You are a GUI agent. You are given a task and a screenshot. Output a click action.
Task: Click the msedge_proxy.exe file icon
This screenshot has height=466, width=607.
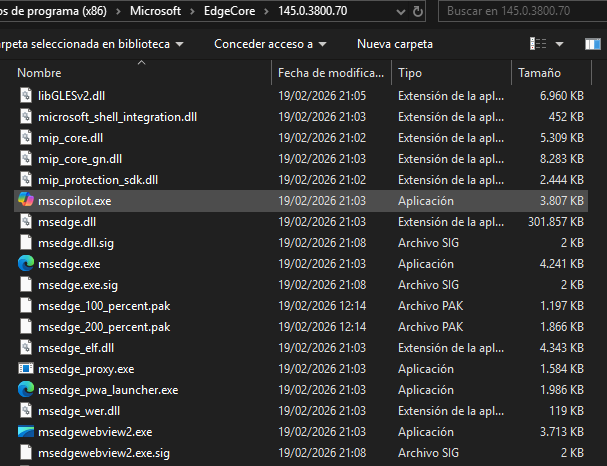[x=25, y=369]
